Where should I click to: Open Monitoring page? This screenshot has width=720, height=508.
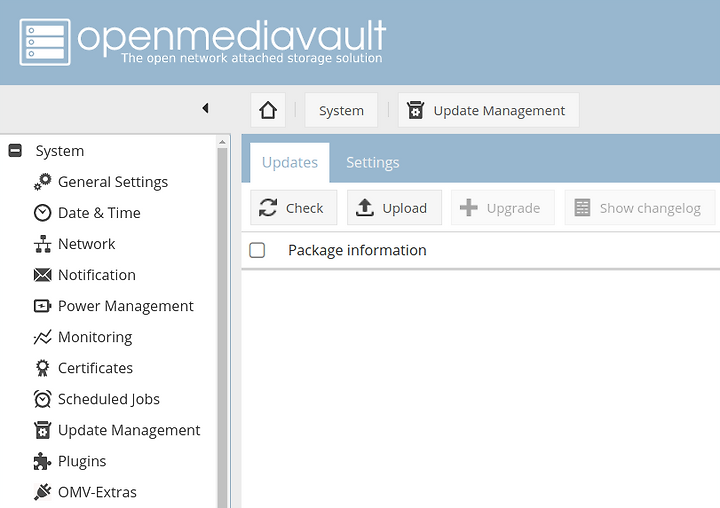95,337
